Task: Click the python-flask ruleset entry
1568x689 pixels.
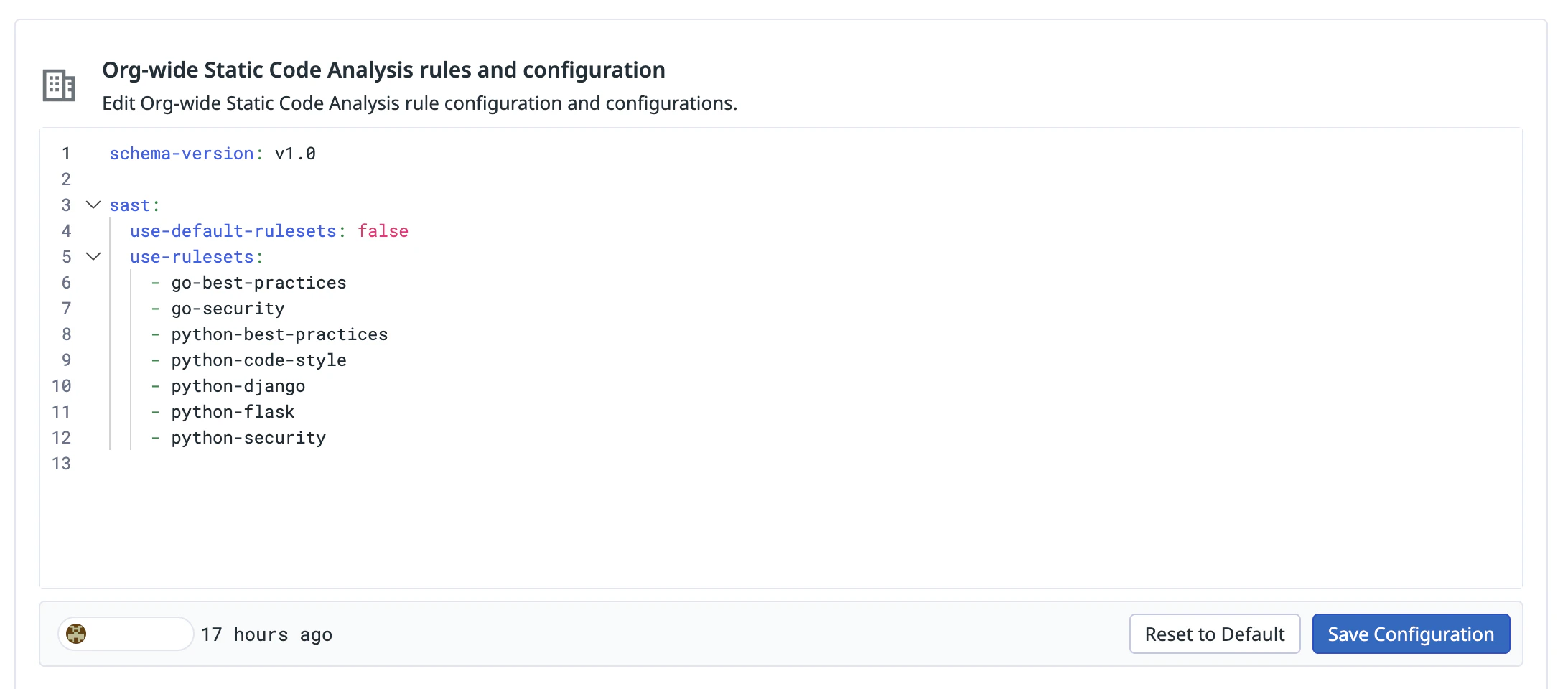Action: click(233, 412)
